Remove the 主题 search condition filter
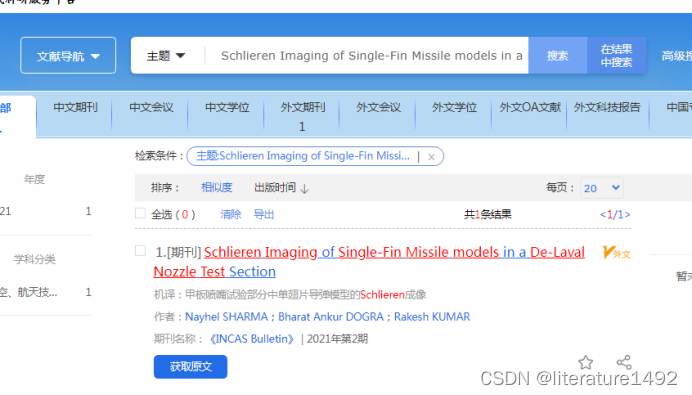692x395 pixels. tap(431, 157)
